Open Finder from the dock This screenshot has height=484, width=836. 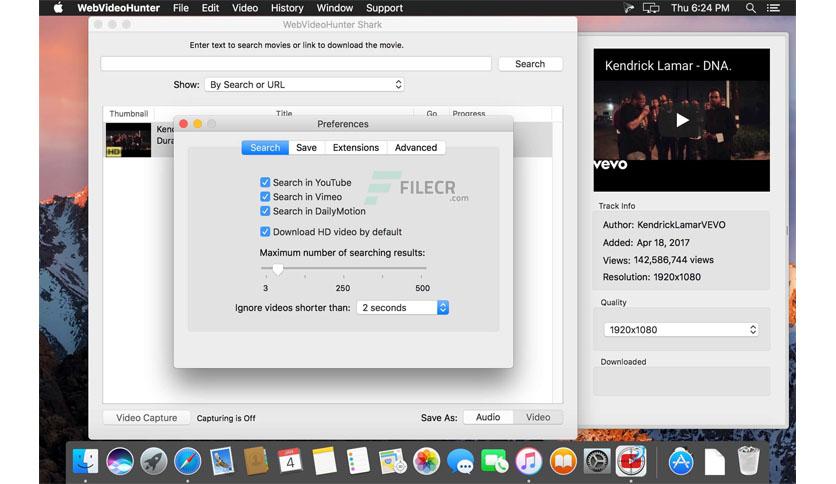click(85, 461)
